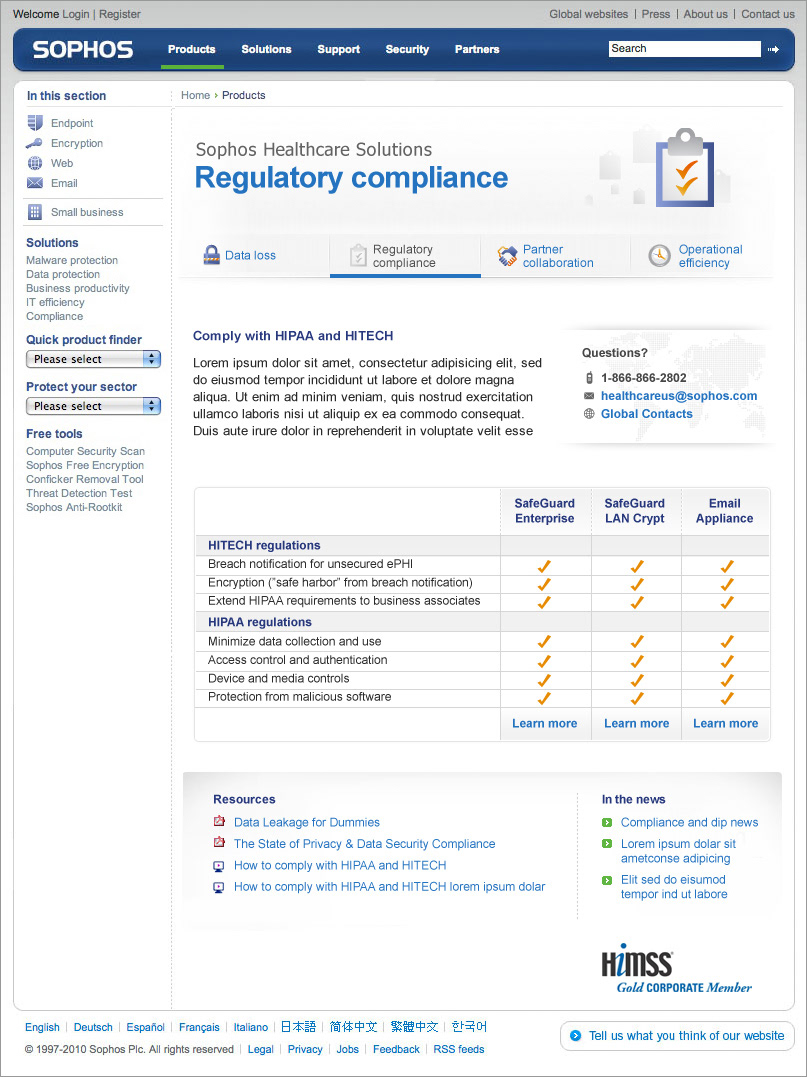Switch language to Deutsch
Screen dimensions: 807x1077
(93, 1028)
